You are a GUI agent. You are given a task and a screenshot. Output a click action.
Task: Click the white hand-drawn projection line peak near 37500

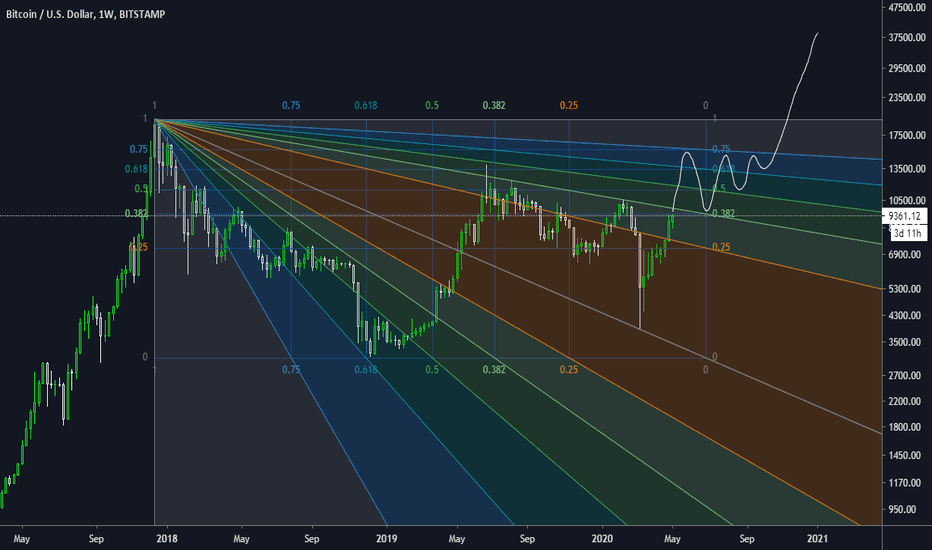click(x=818, y=34)
